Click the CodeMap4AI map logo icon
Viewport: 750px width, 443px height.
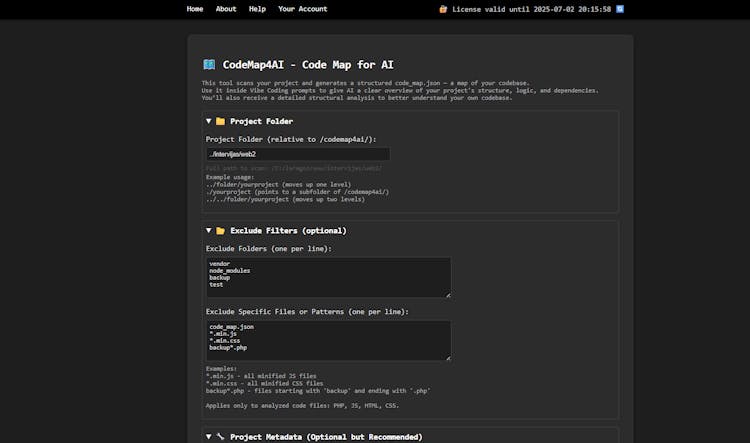point(208,64)
